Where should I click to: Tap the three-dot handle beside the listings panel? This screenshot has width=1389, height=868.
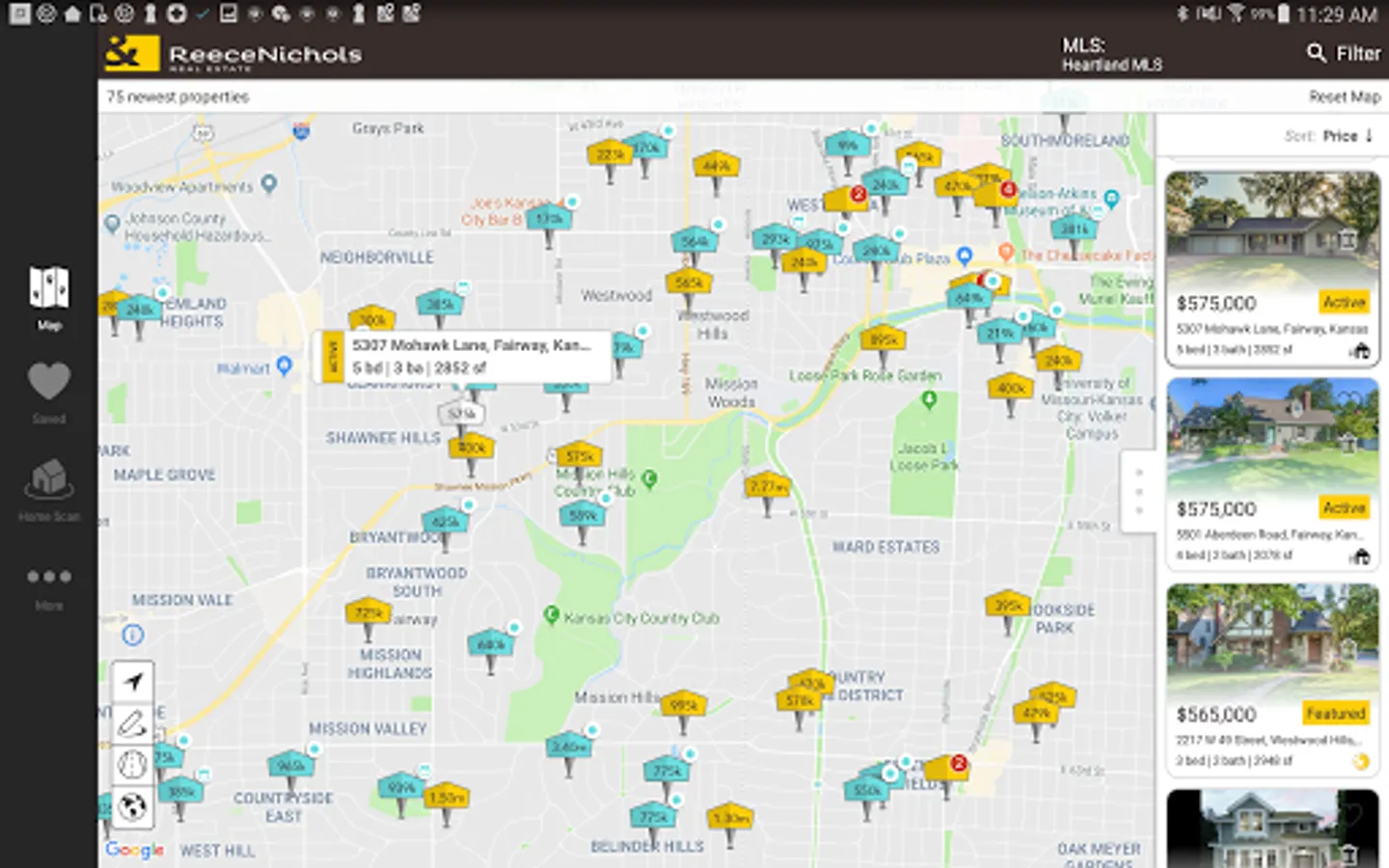1139,492
